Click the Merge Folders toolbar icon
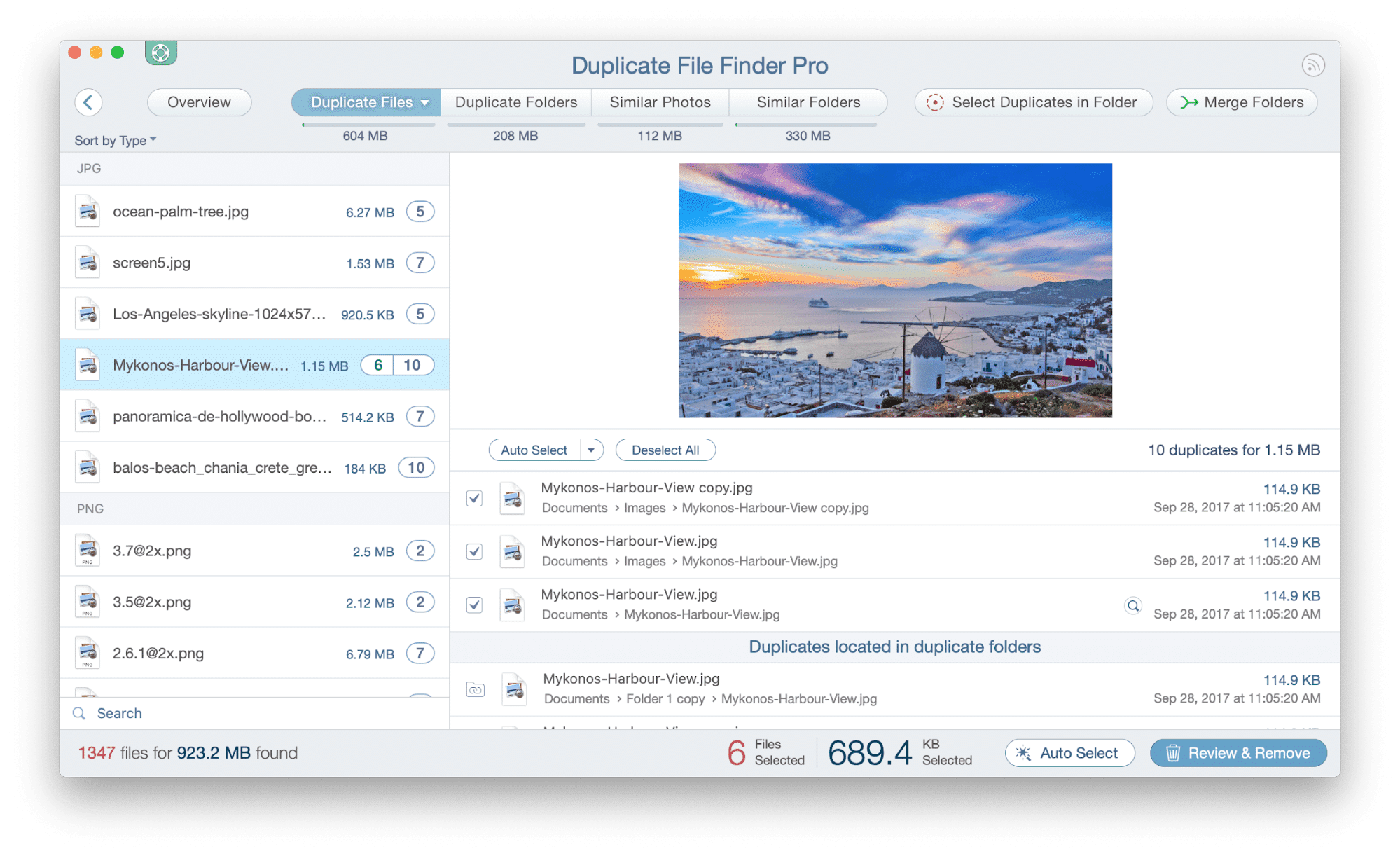The image size is (1400, 856). 1188,102
